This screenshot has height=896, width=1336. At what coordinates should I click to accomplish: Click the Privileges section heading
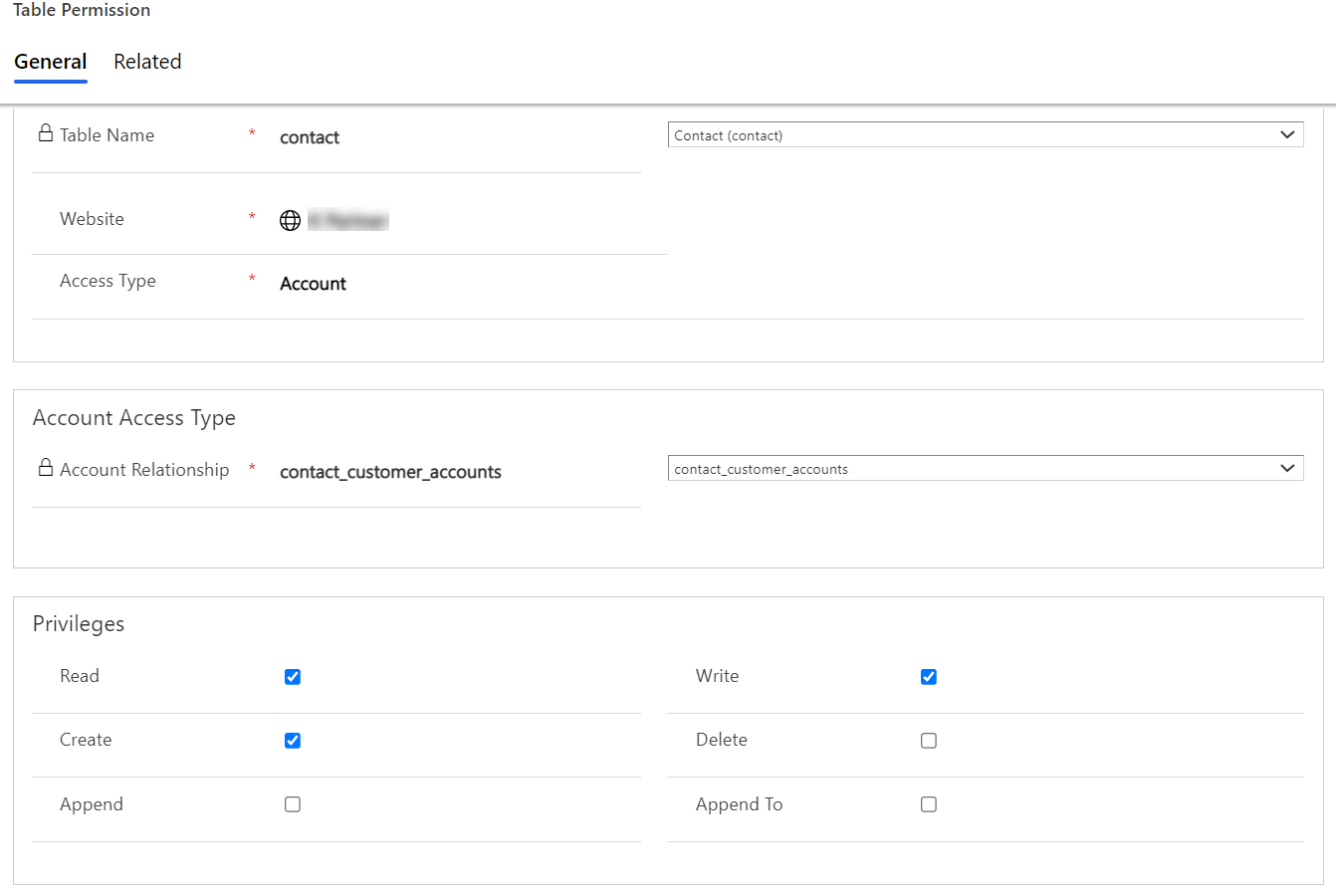click(79, 624)
